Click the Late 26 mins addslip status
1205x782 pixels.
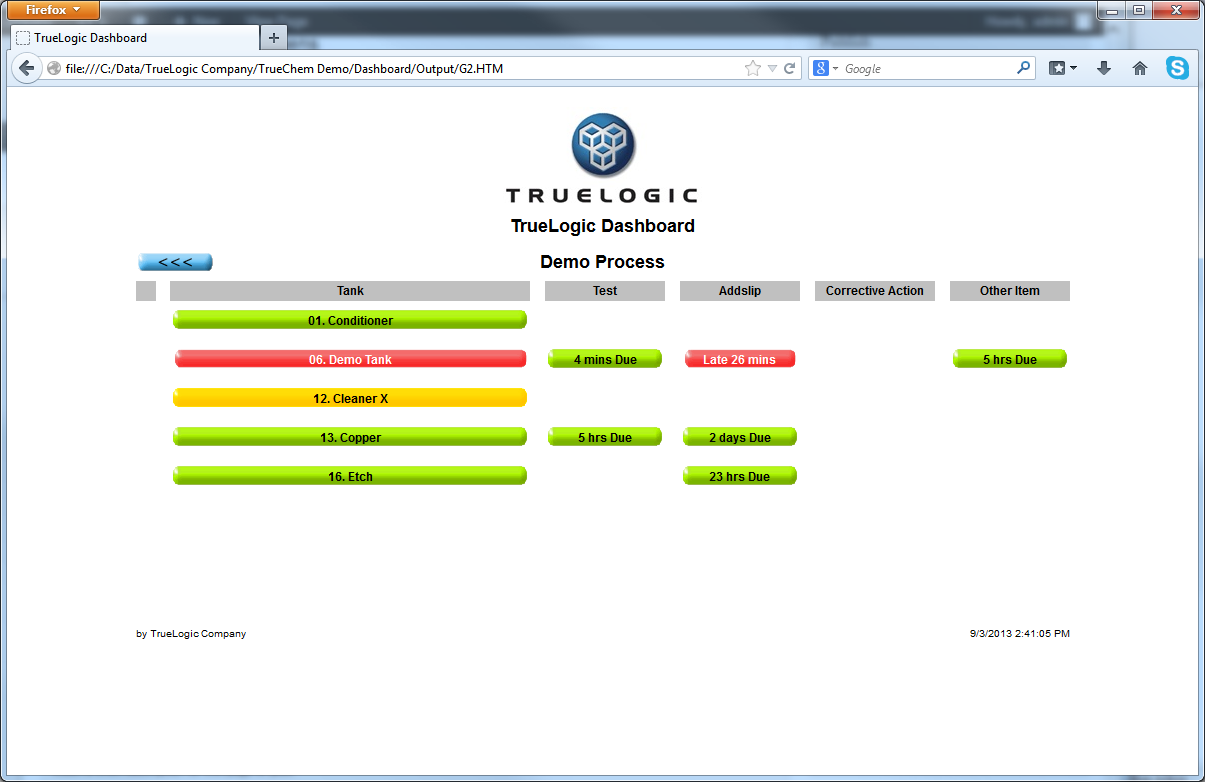740,359
